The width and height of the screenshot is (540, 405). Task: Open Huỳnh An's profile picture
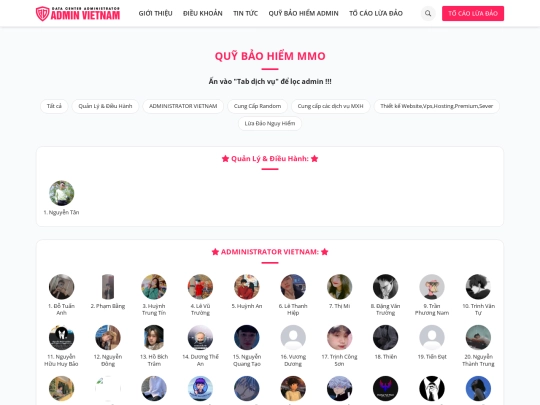[247, 287]
